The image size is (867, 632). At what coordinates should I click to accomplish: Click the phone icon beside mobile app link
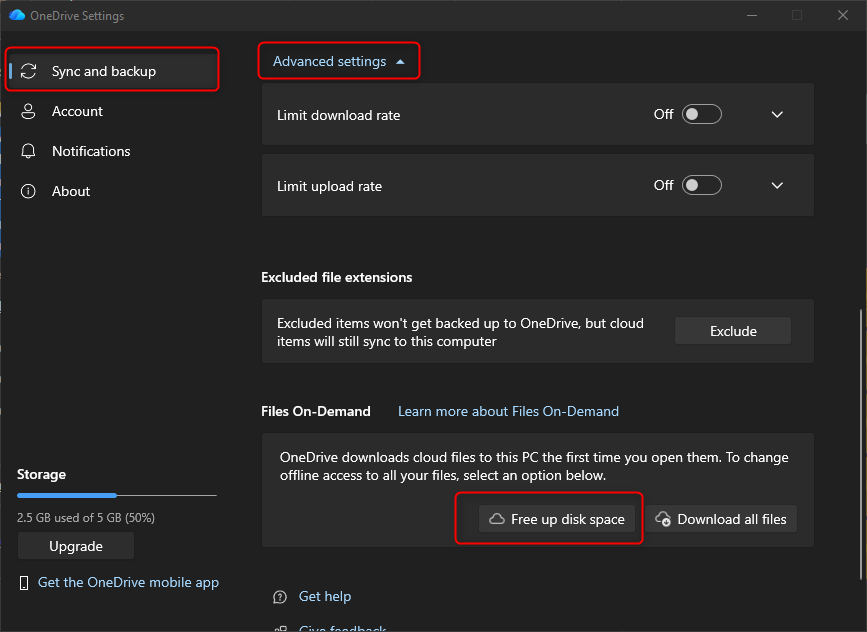(x=24, y=583)
